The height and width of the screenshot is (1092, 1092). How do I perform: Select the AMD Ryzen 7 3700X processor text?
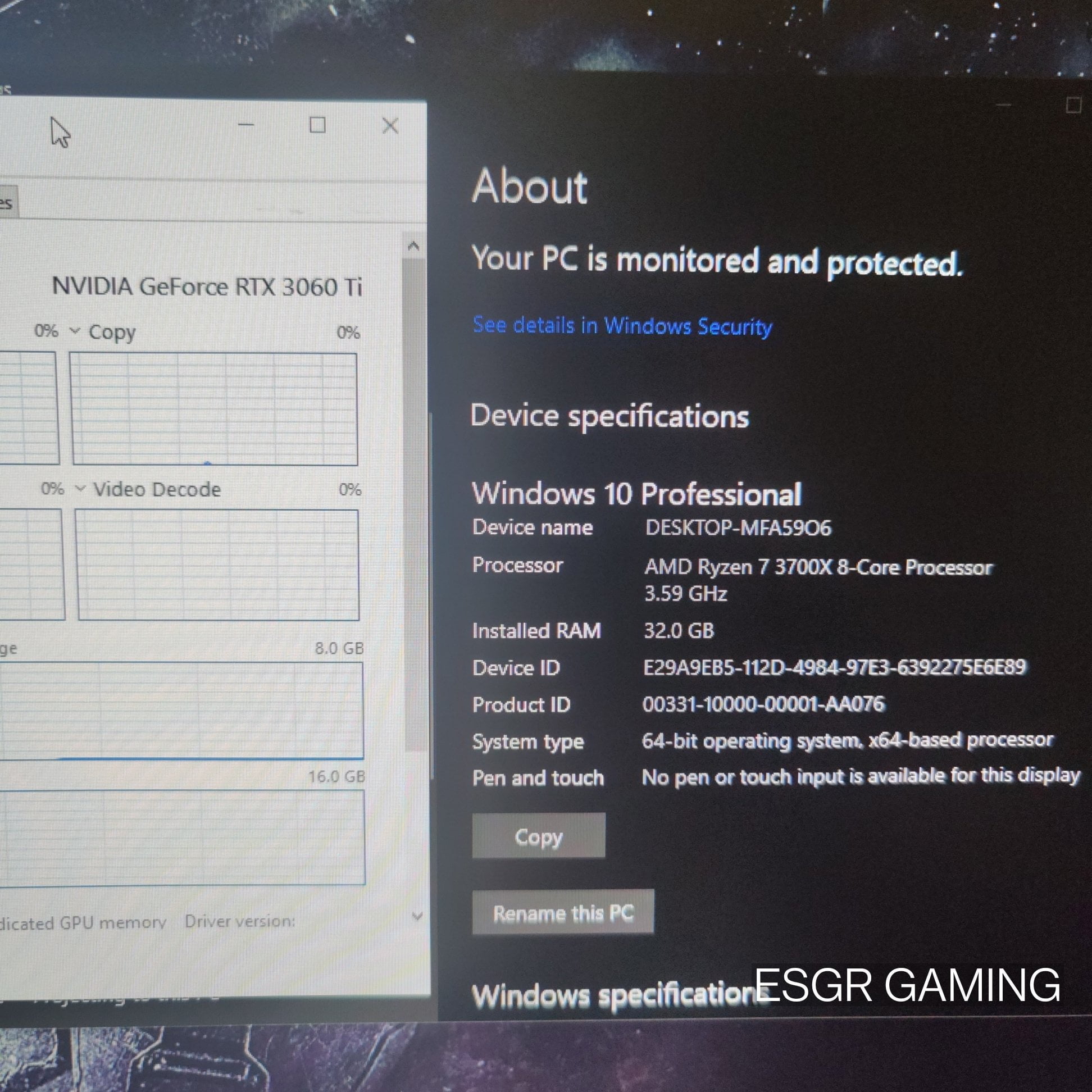click(x=818, y=567)
